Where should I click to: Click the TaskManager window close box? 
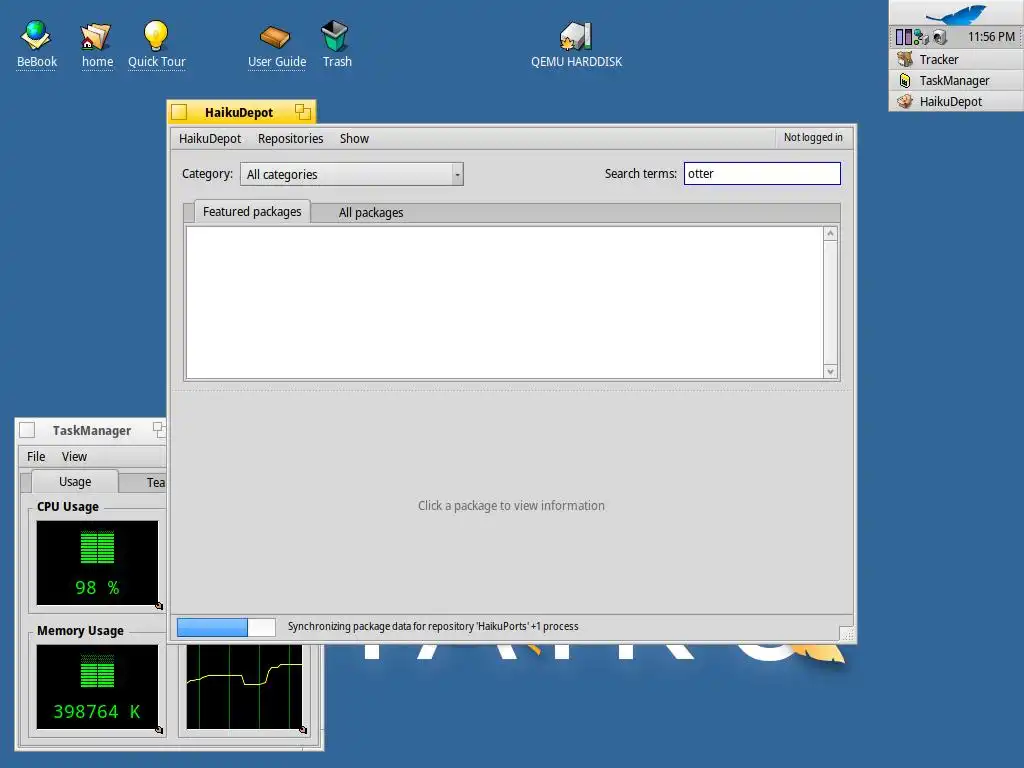[x=27, y=430]
